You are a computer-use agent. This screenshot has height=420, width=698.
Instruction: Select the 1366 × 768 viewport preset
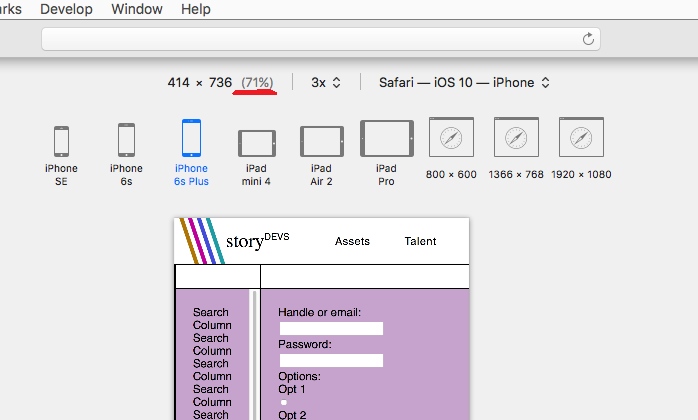516,137
